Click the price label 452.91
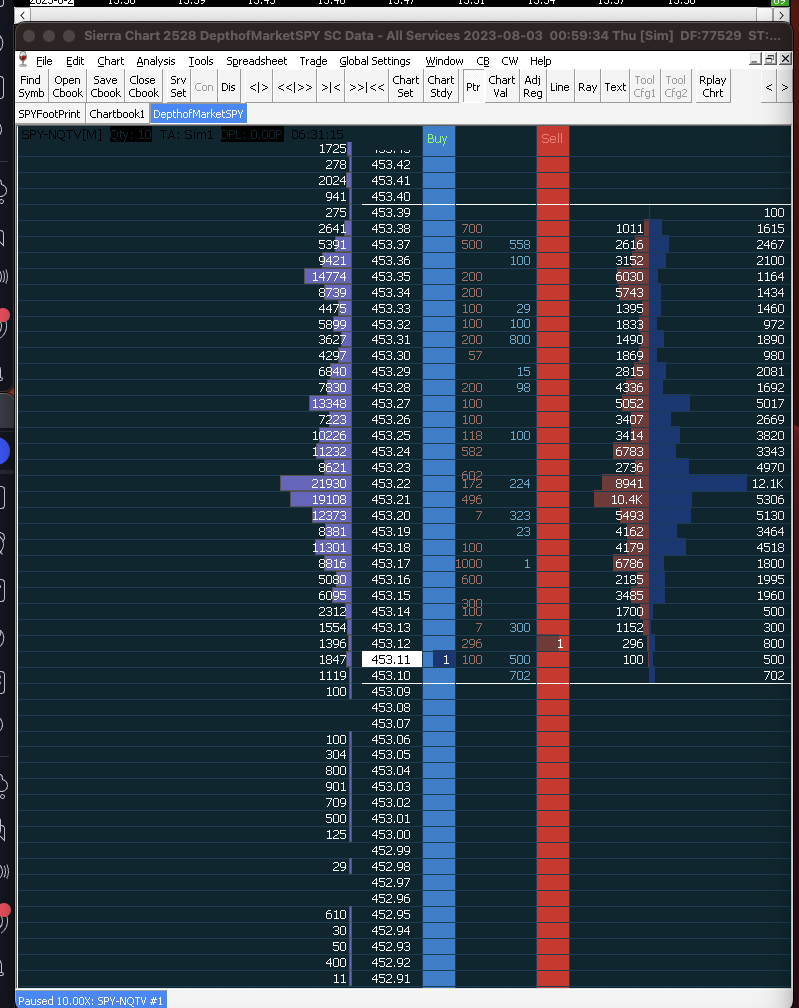 pos(391,978)
